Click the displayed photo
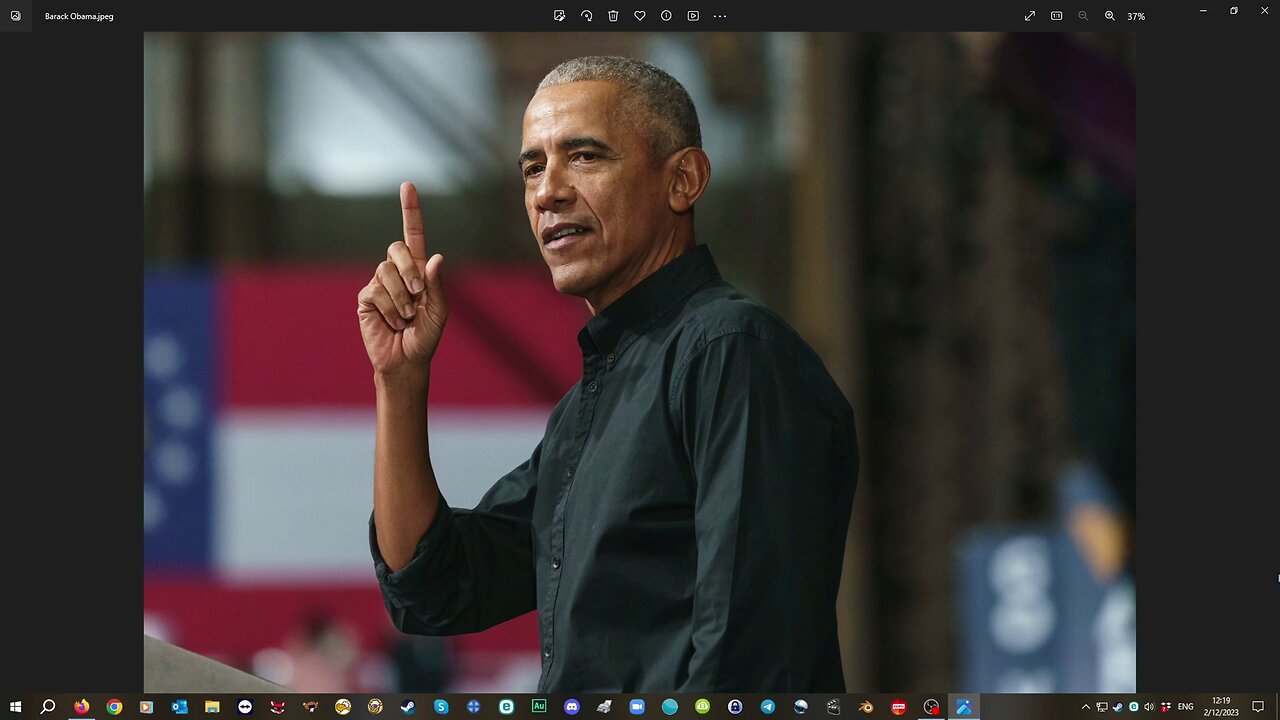1280x720 pixels. 640,363
